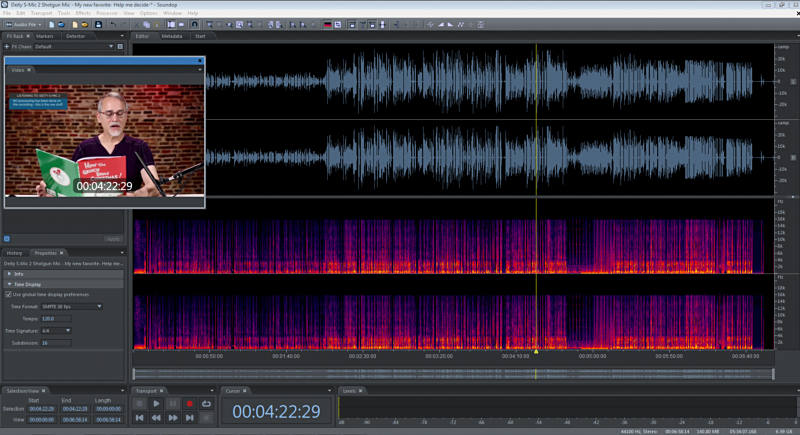Click the Rewind transport button
This screenshot has width=800, height=435.
(x=156, y=418)
